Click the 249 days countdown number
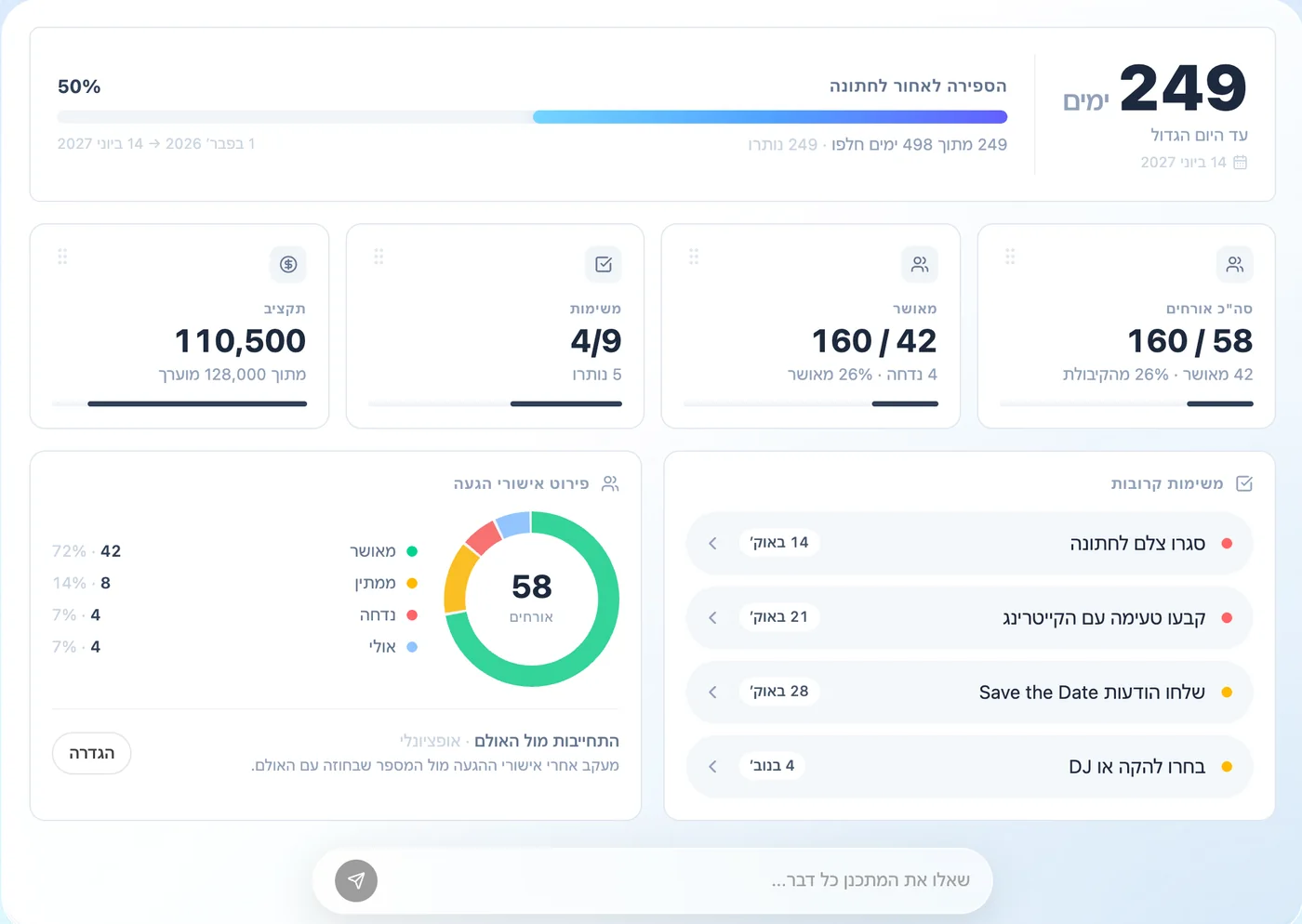1302x924 pixels. pyautogui.click(x=1183, y=87)
